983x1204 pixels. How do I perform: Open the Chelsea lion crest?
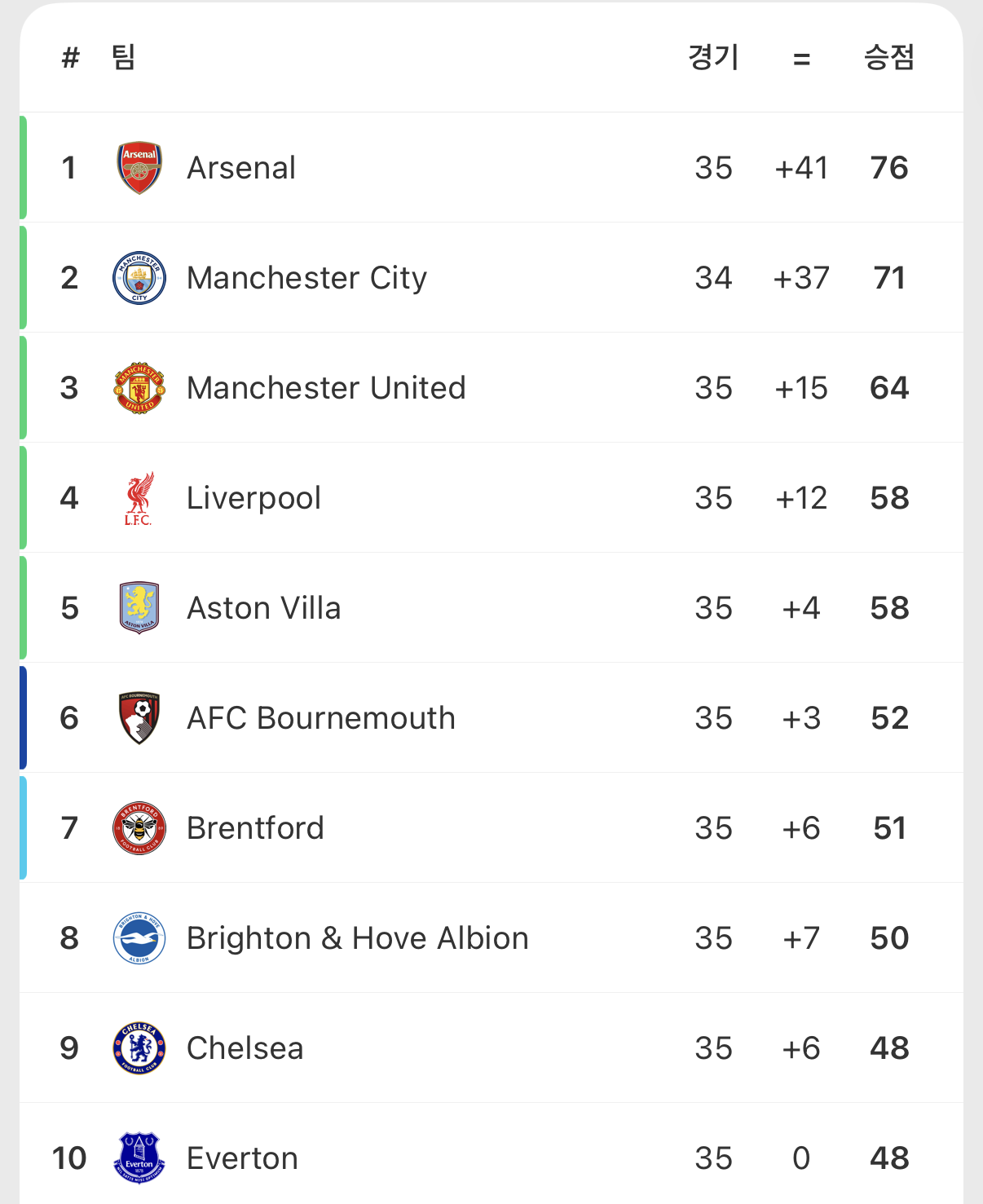click(x=139, y=1048)
